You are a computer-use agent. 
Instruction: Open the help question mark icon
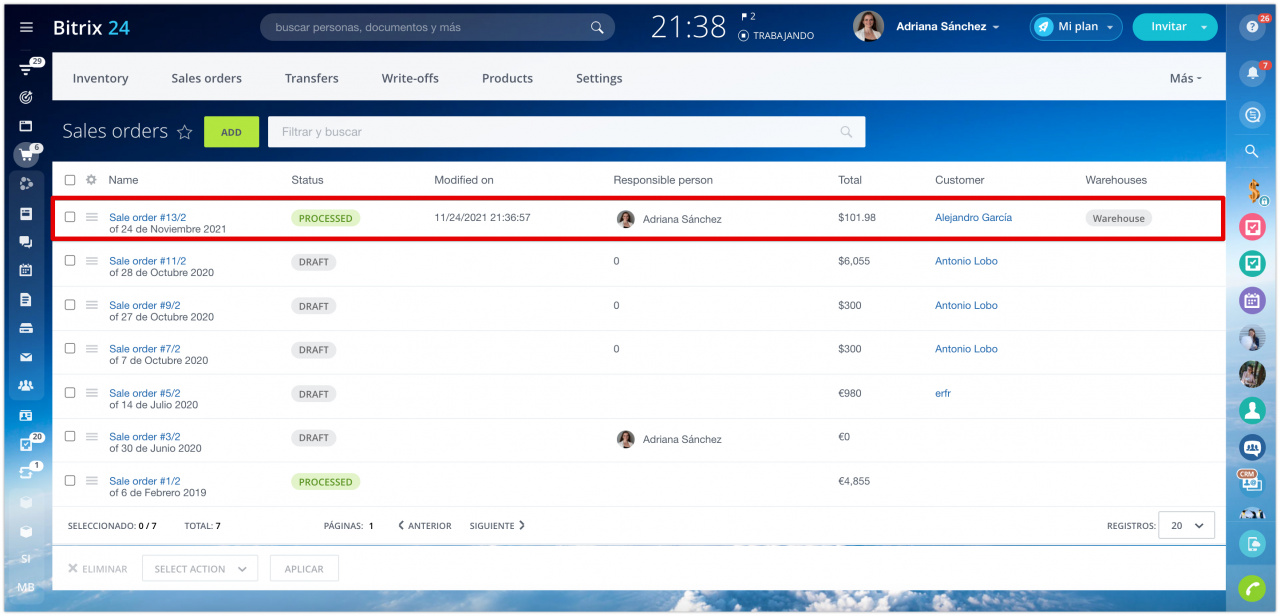click(1252, 27)
